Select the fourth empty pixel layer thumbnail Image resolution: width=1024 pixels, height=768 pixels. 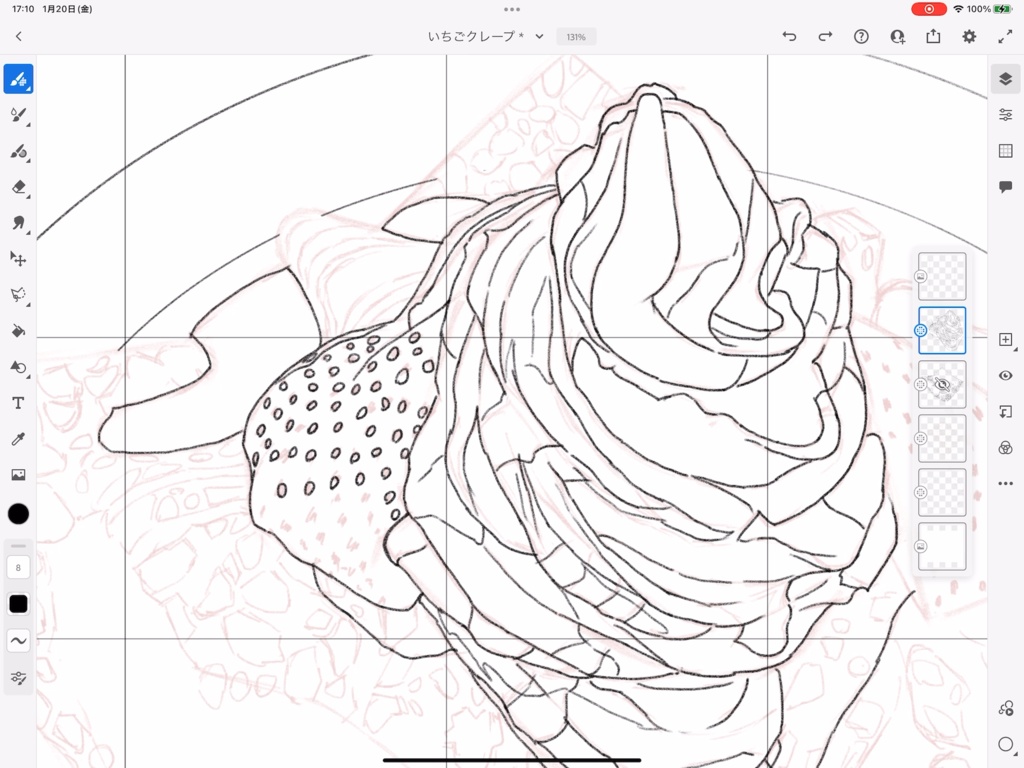point(942,438)
